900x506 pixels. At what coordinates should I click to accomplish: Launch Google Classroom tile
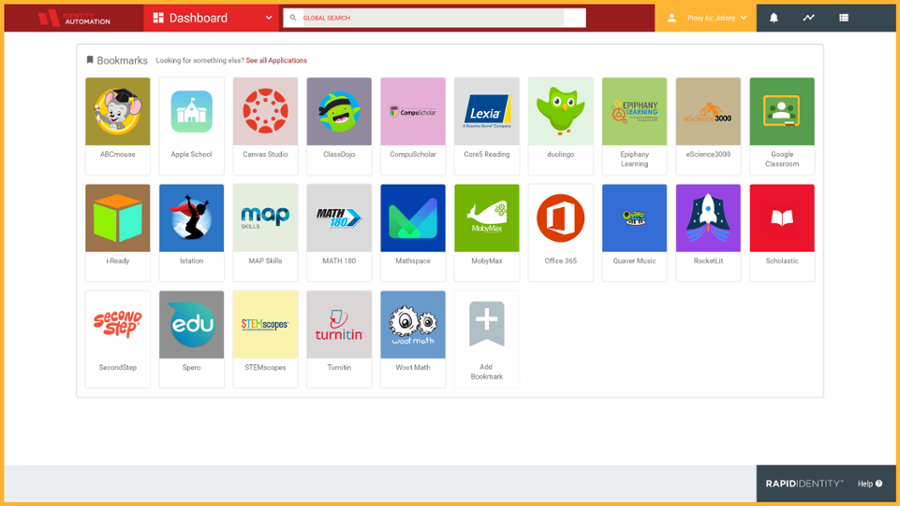pos(782,126)
